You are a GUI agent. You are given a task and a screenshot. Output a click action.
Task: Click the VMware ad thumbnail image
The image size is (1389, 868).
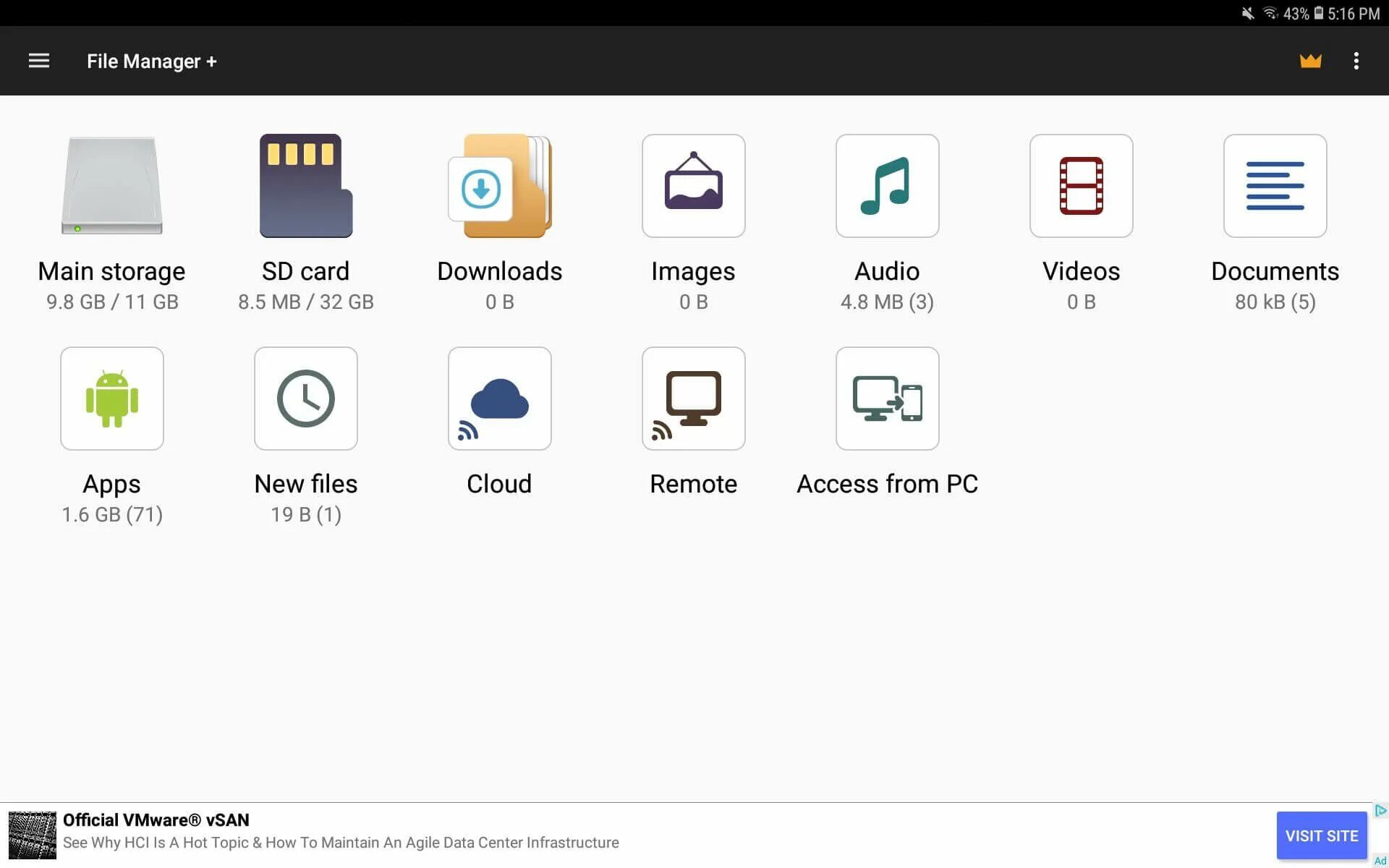coord(32,835)
